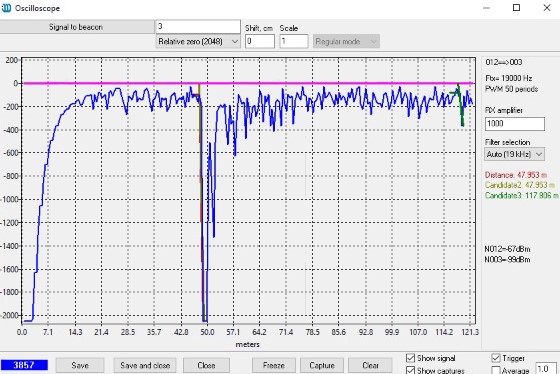Maximize the Oscilloscope window
560x374 pixels.
[x=516, y=8]
